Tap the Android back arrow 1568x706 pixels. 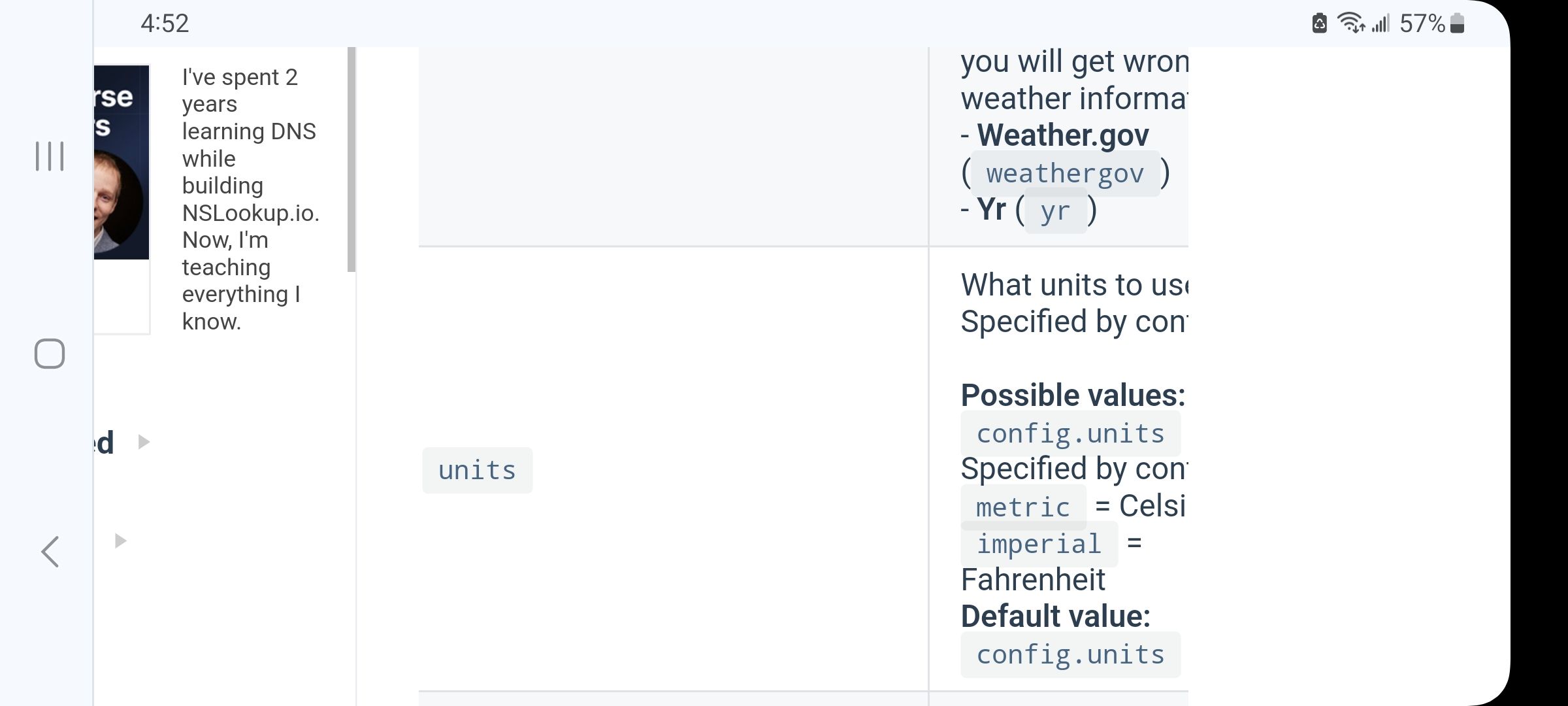click(x=50, y=552)
